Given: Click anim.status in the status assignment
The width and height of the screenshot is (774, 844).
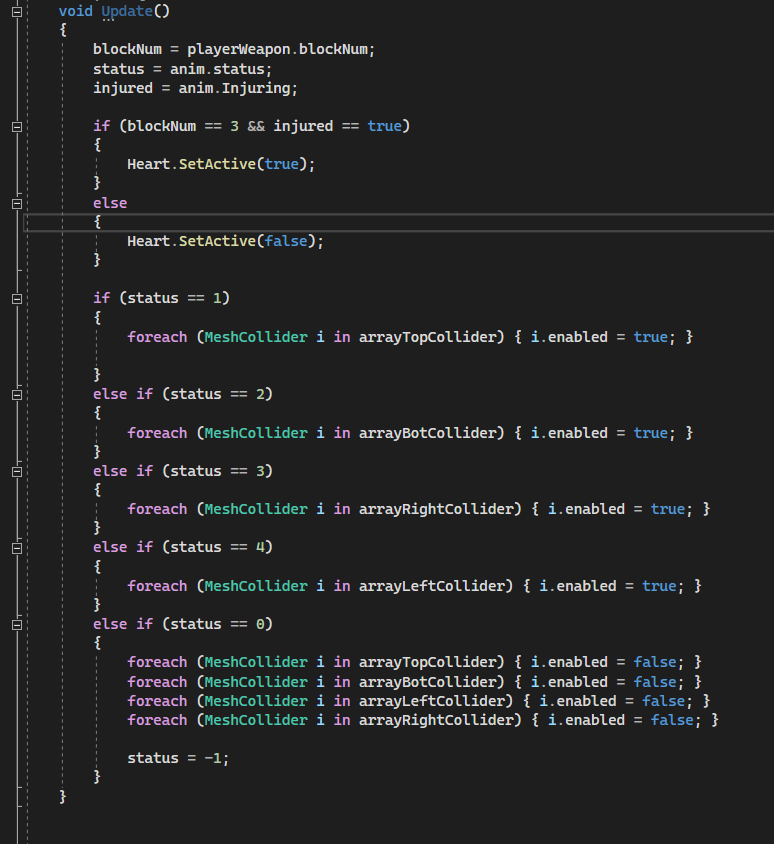Looking at the screenshot, I should [217, 69].
